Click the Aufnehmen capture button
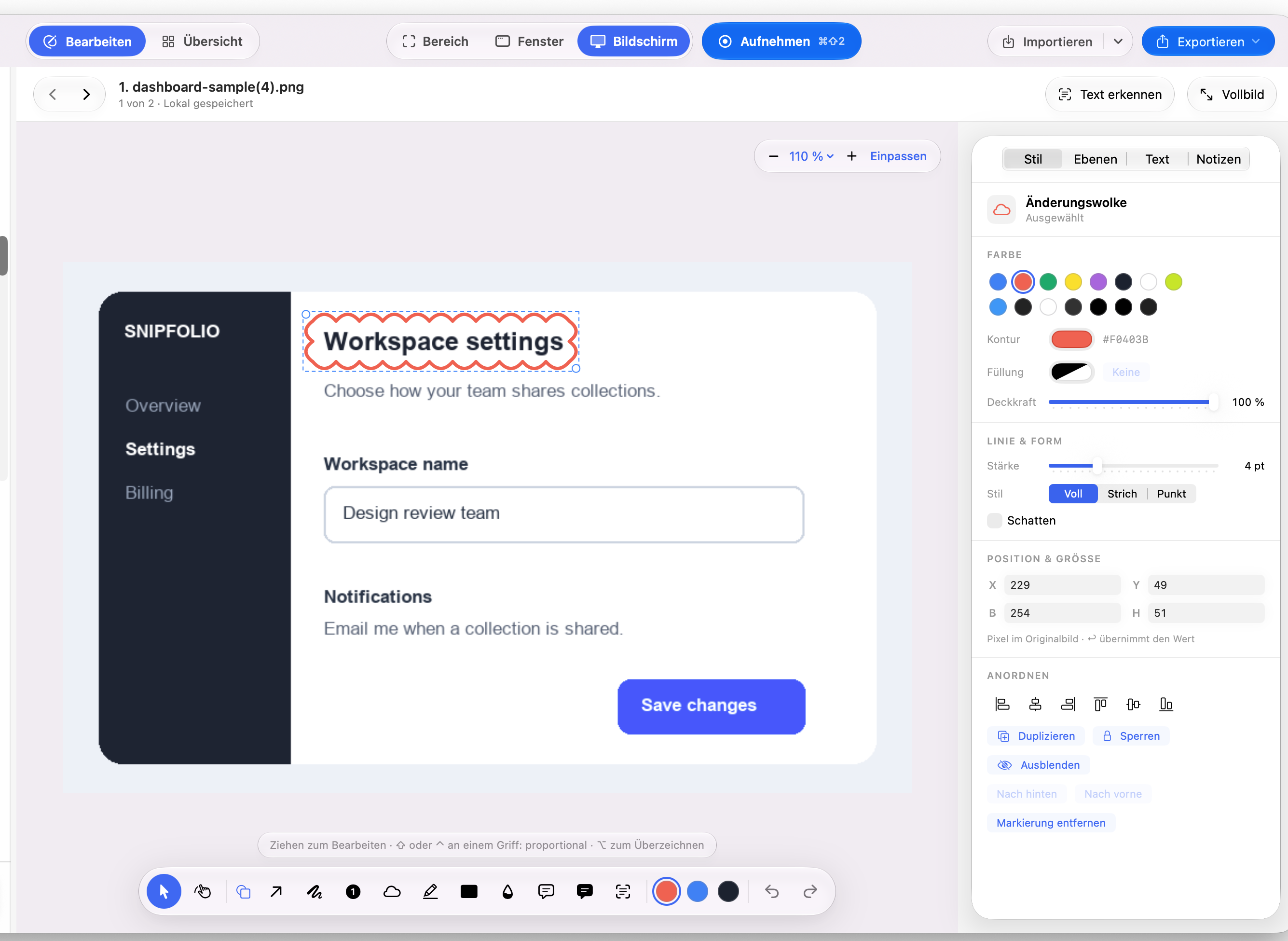 pyautogui.click(x=781, y=42)
